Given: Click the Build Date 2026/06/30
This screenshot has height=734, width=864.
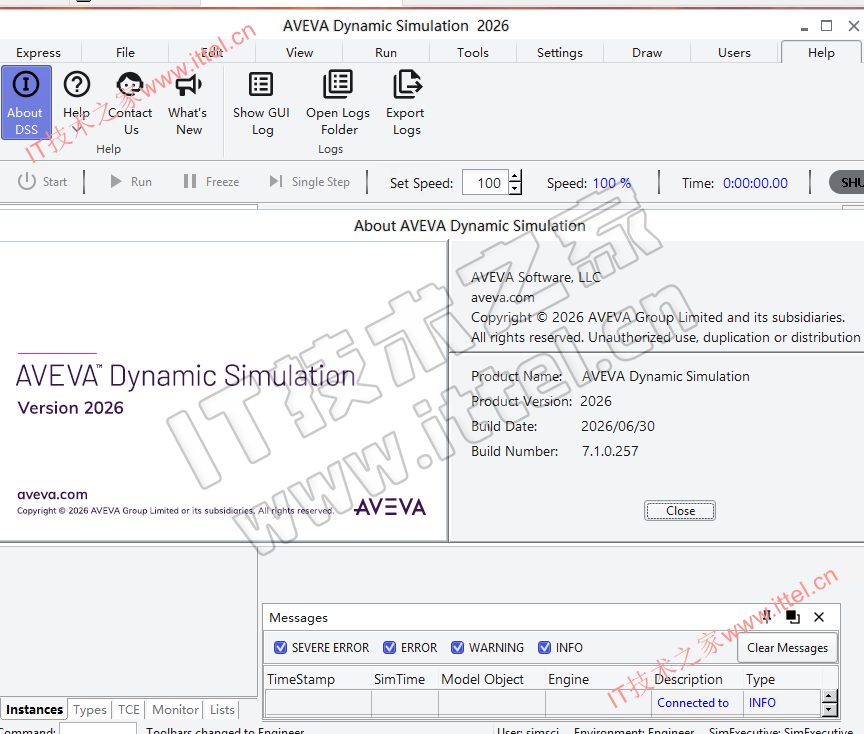Looking at the screenshot, I should (x=618, y=426).
